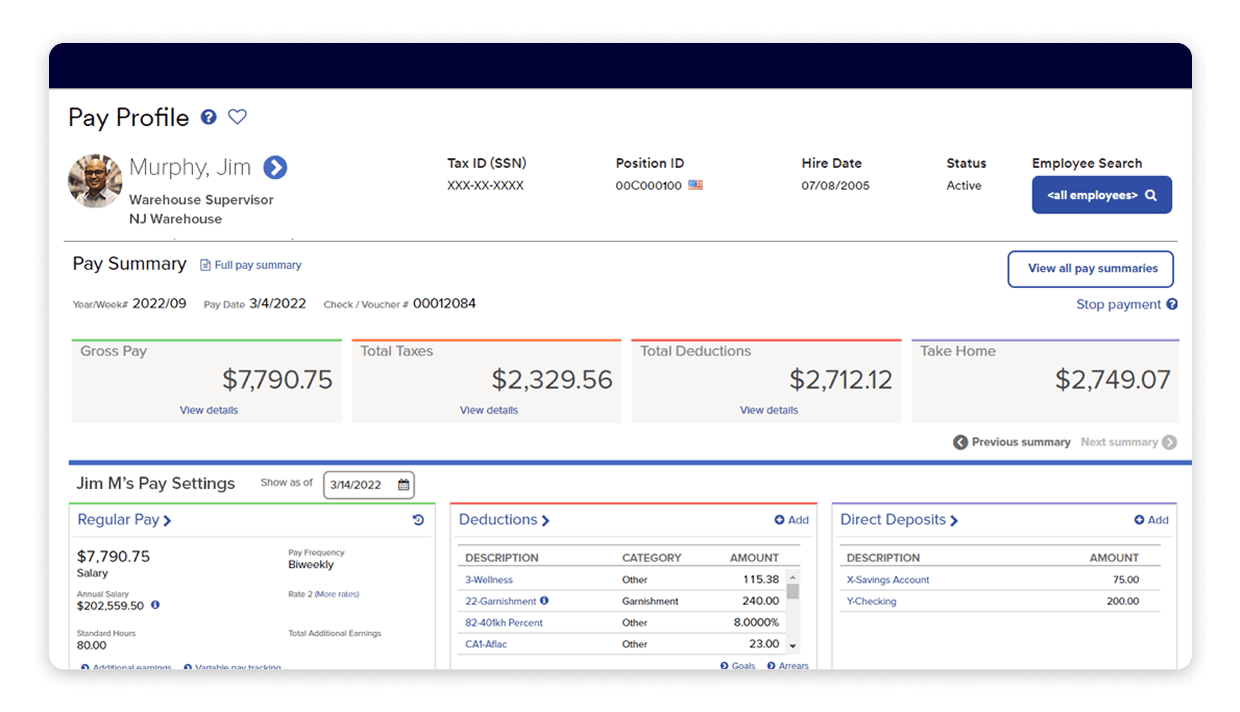Click the info icon beside 22-Garnishment
The width and height of the screenshot is (1240, 712).
coord(545,601)
